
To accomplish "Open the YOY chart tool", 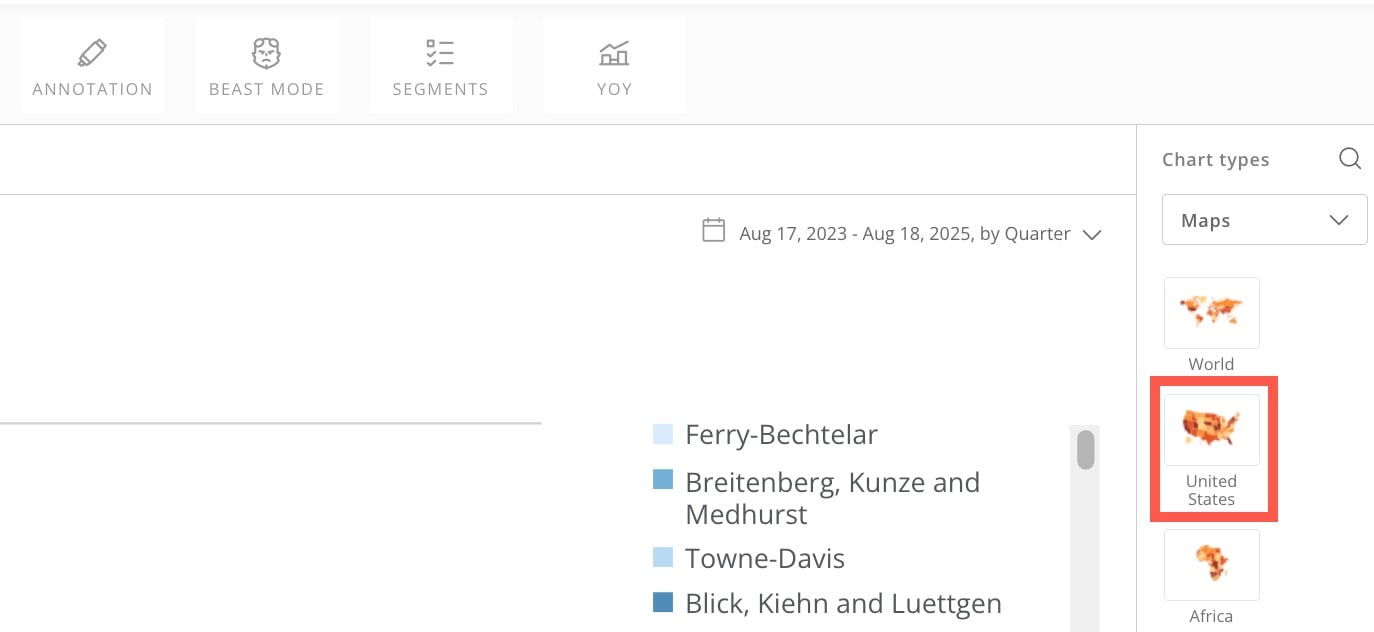I will point(614,66).
